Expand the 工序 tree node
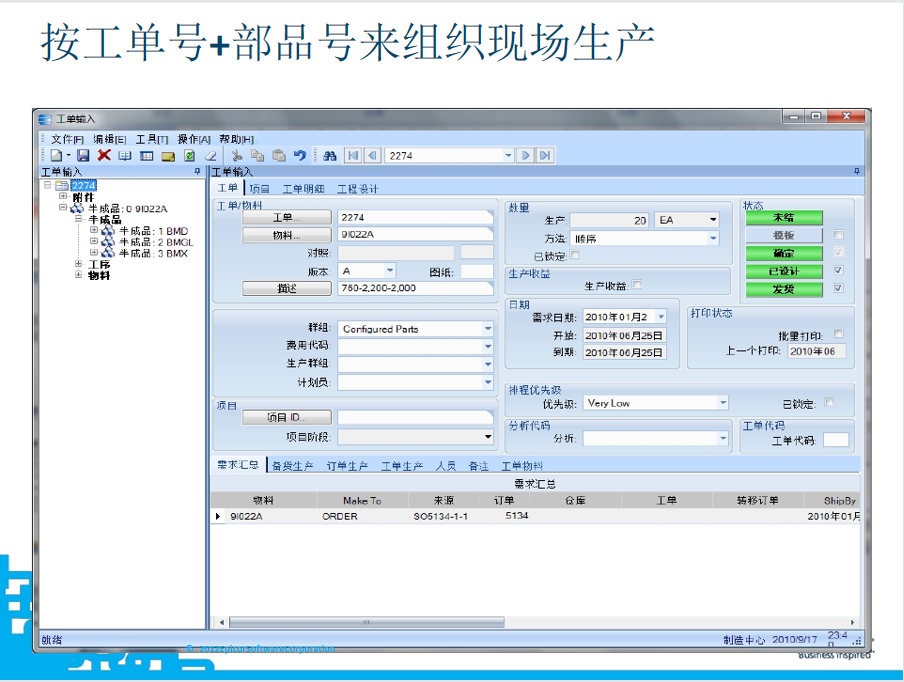The image size is (904, 682). (x=79, y=264)
